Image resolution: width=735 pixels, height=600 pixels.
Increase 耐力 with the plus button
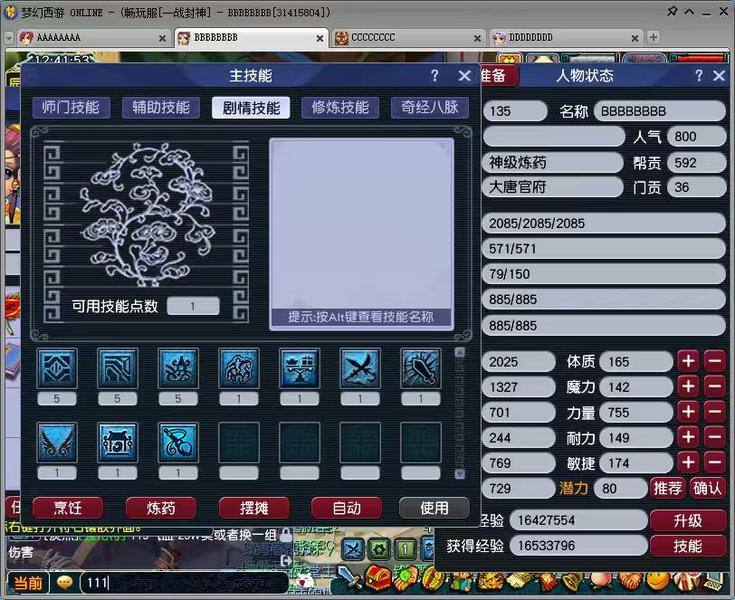click(688, 437)
